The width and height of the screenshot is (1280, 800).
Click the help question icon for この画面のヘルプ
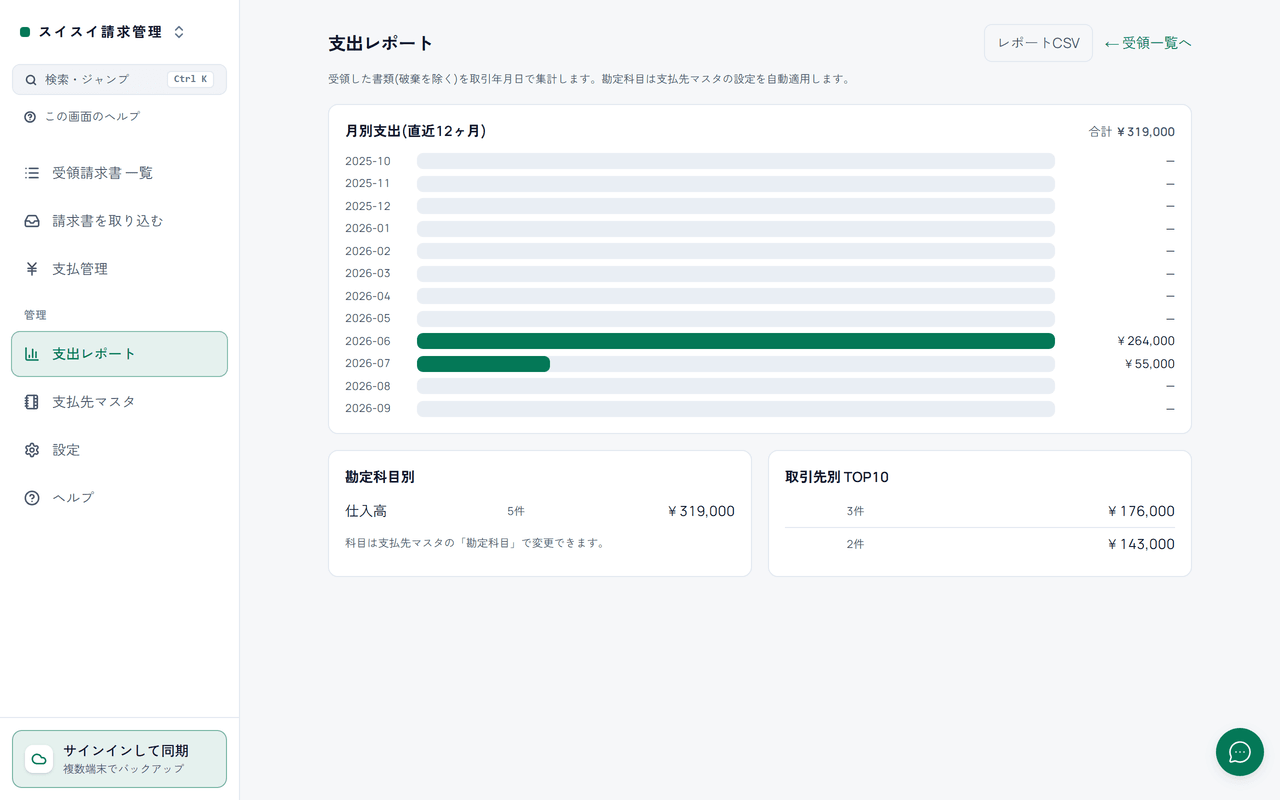(30, 117)
